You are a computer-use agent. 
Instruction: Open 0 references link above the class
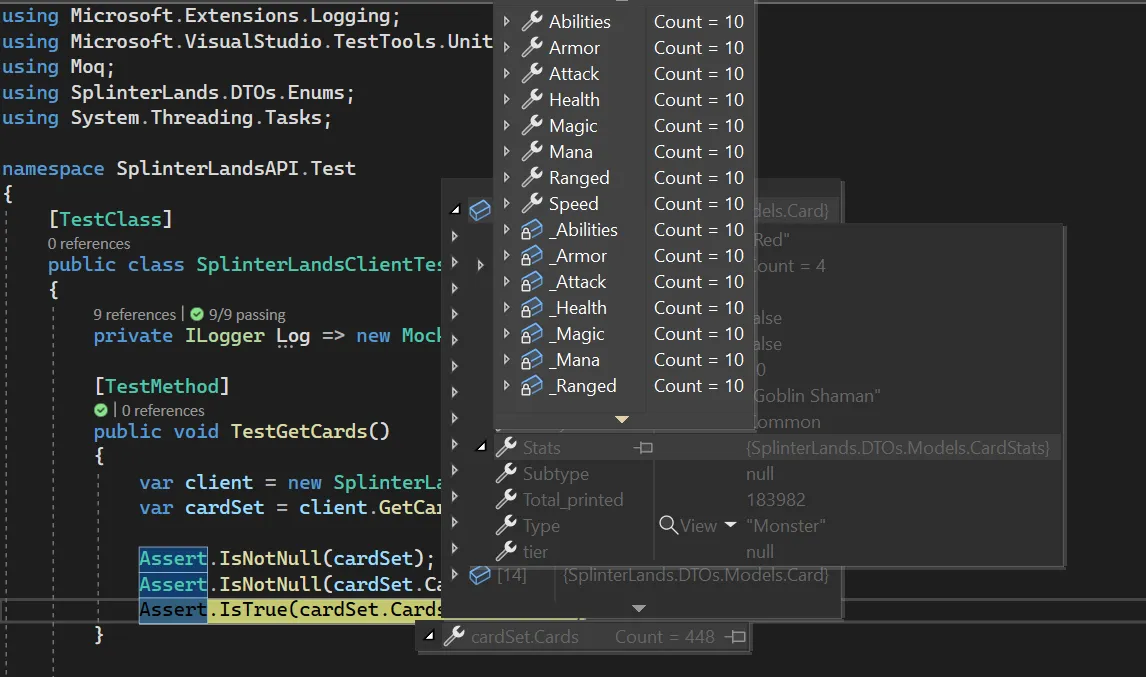pyautogui.click(x=89, y=243)
